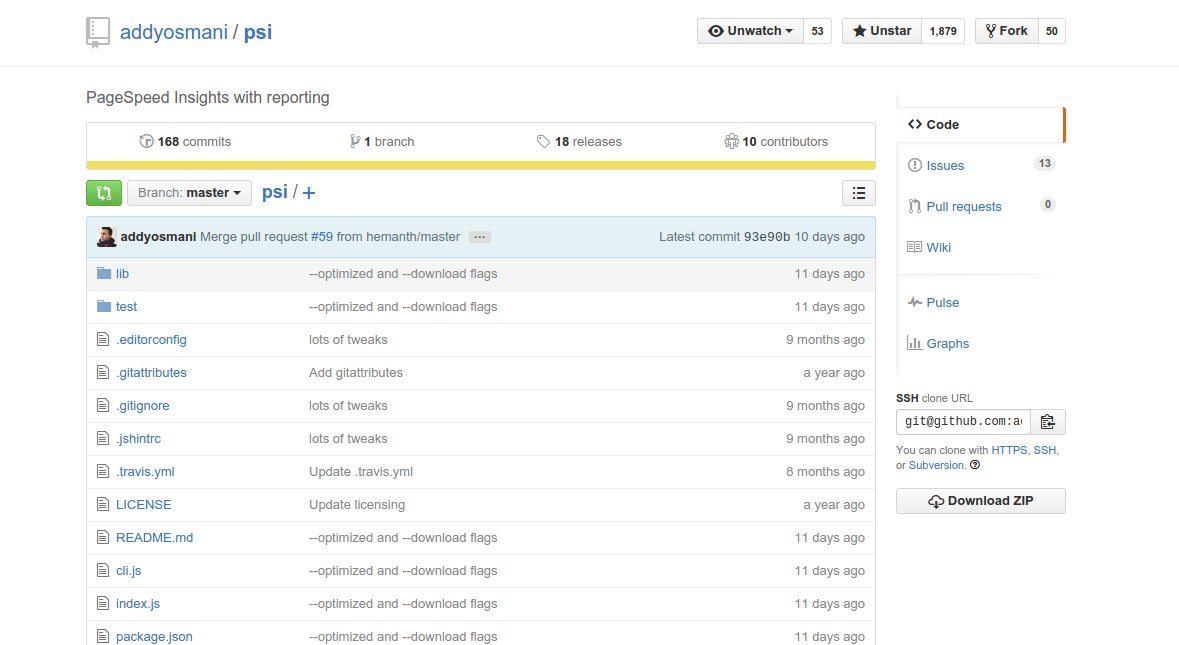Click the Graphs sidebar icon
The image size is (1179, 645).
(x=915, y=344)
